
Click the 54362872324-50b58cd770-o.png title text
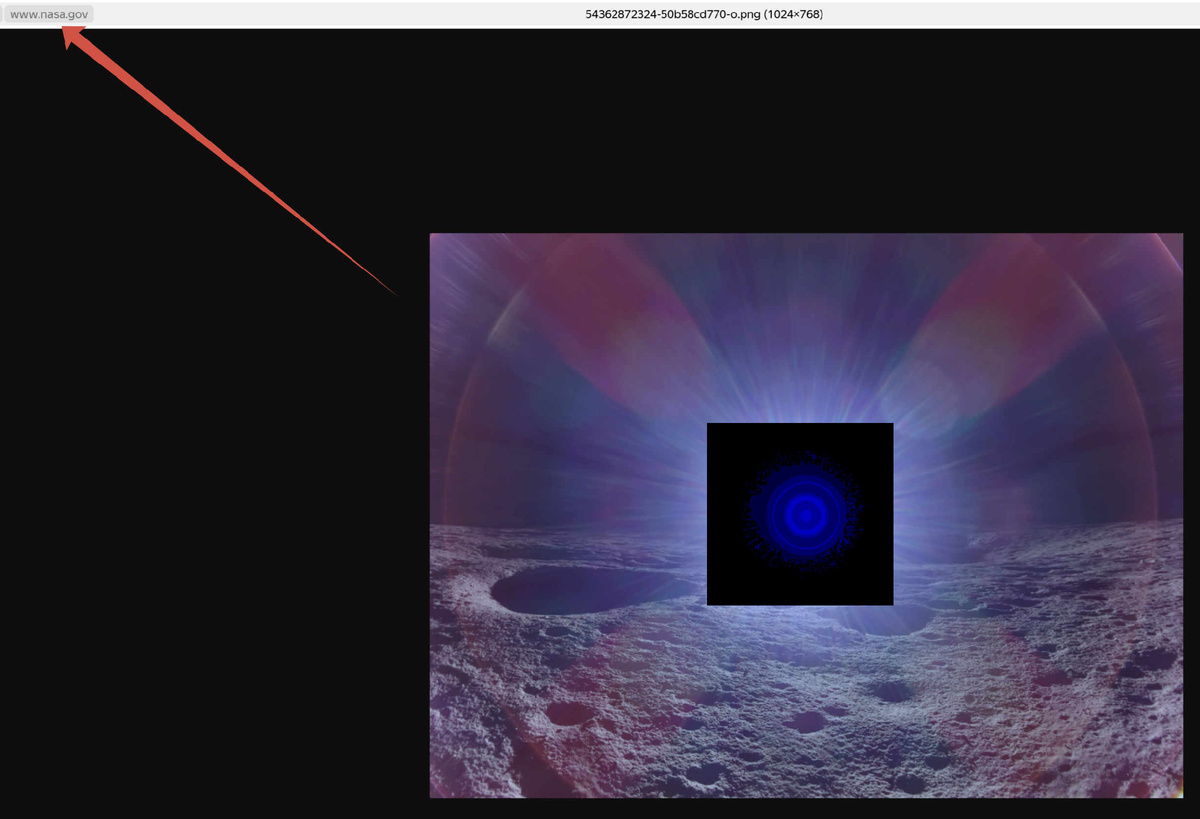(x=704, y=14)
